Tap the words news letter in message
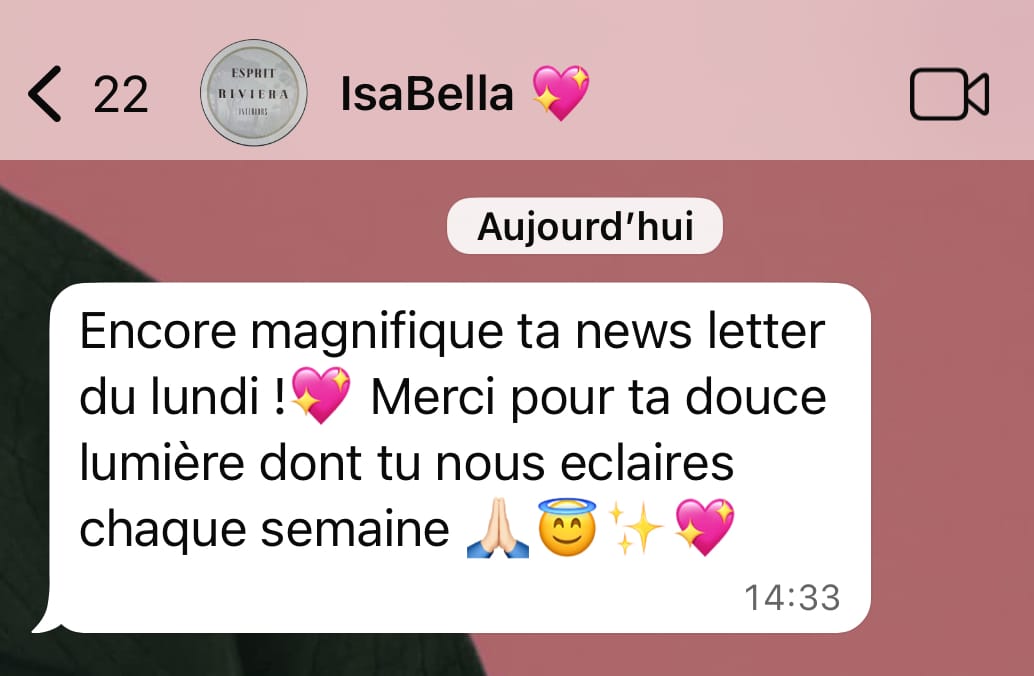1034x676 pixels. click(x=700, y=331)
